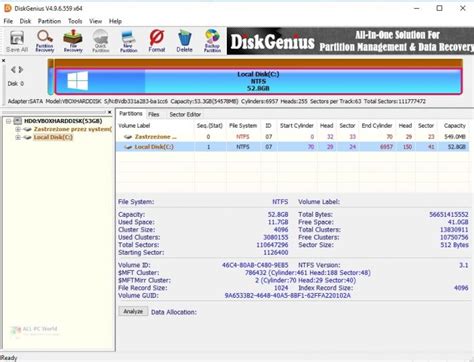Viewport: 474px width, 362px height.
Task: Open the Partition menu
Action: (49, 21)
